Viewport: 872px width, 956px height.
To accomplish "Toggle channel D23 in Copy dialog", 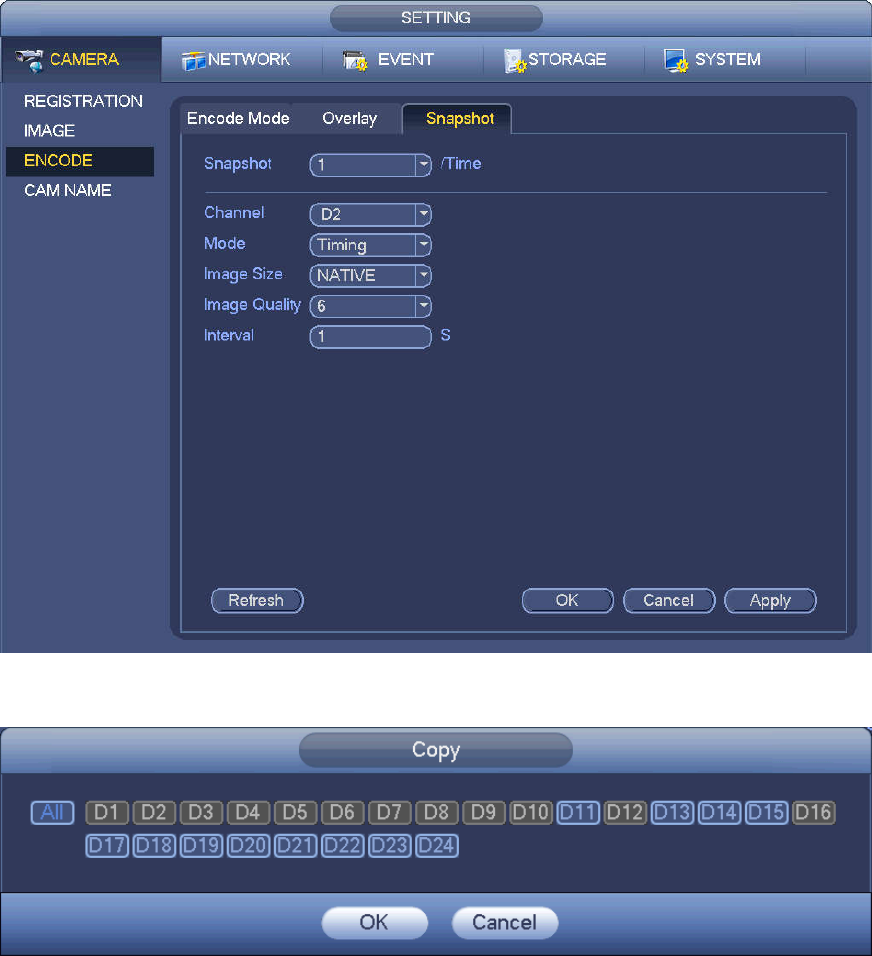I will click(x=390, y=846).
